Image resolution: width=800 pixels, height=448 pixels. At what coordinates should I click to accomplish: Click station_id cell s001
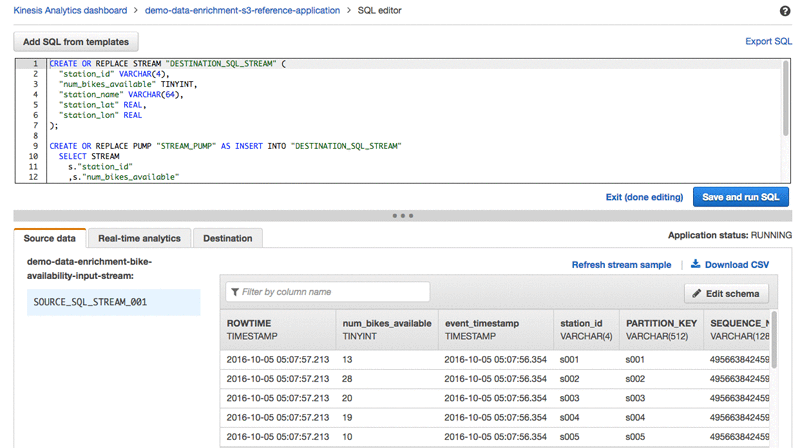tap(569, 360)
